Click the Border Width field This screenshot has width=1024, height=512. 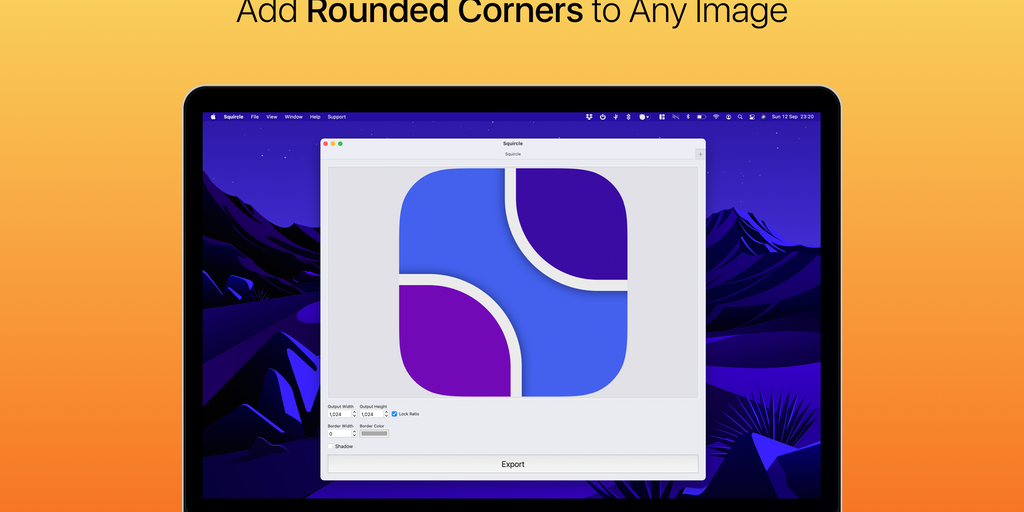[x=340, y=434]
